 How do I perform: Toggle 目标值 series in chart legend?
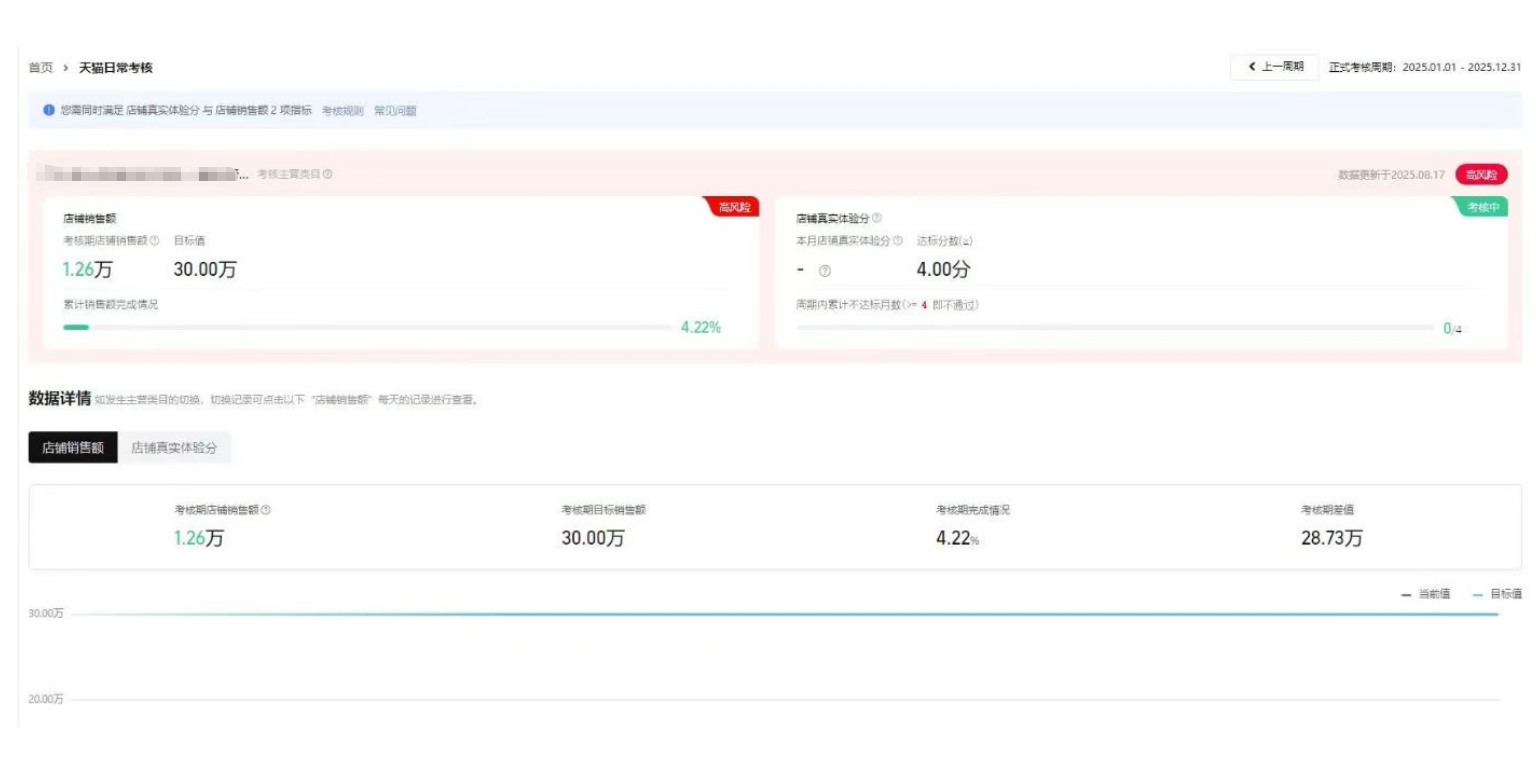click(1497, 595)
